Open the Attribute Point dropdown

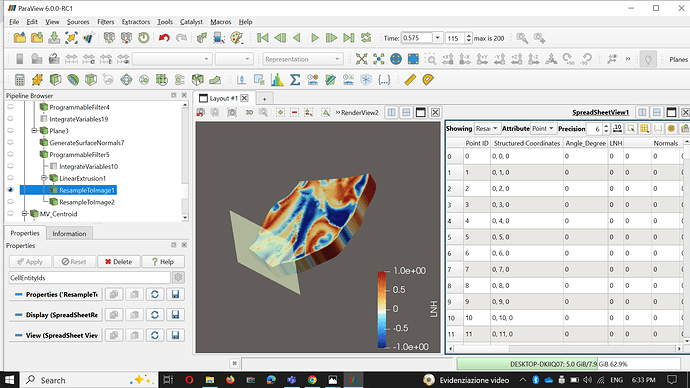tap(543, 128)
